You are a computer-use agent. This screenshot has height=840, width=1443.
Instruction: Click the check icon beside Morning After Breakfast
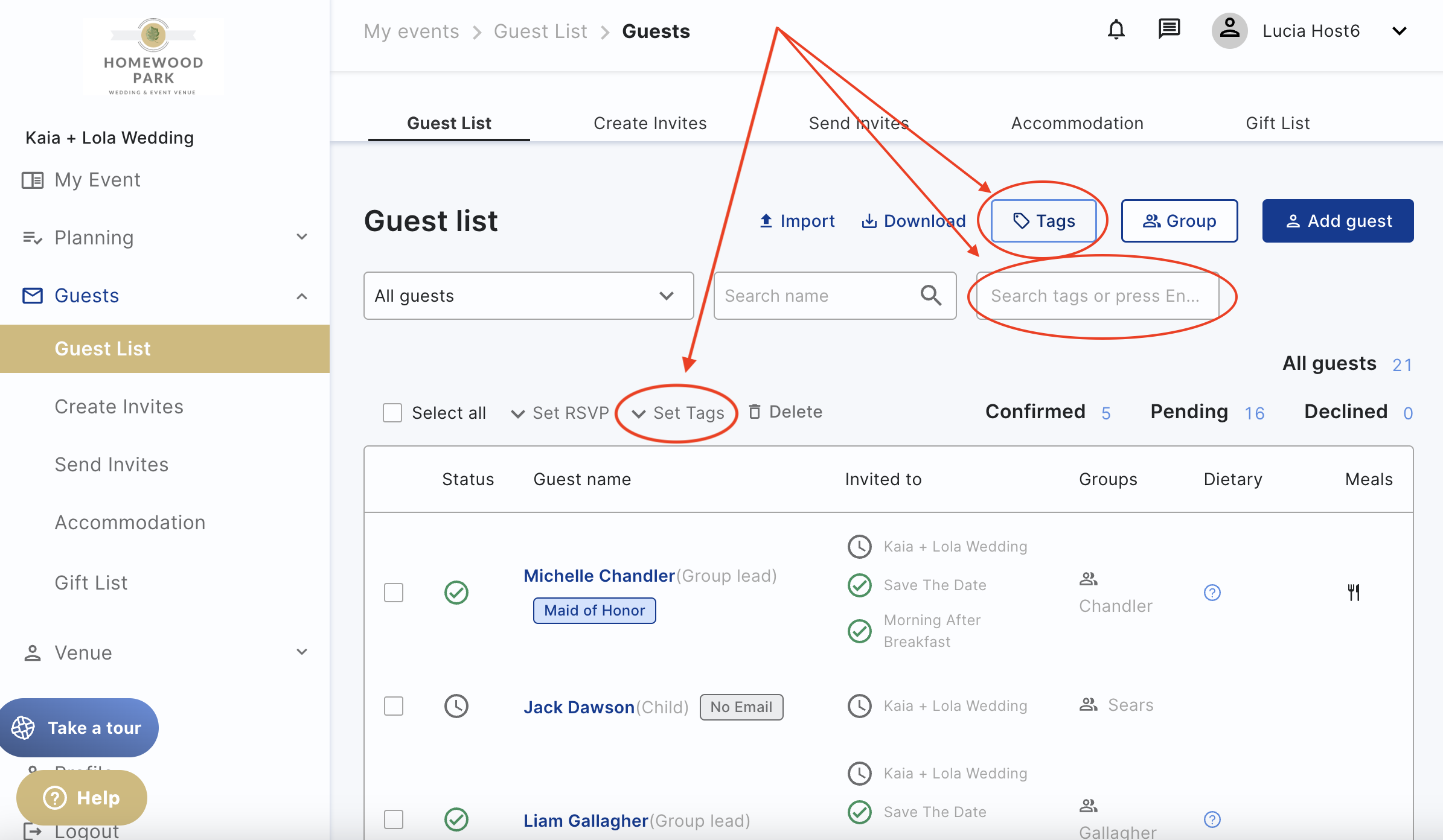pos(859,631)
